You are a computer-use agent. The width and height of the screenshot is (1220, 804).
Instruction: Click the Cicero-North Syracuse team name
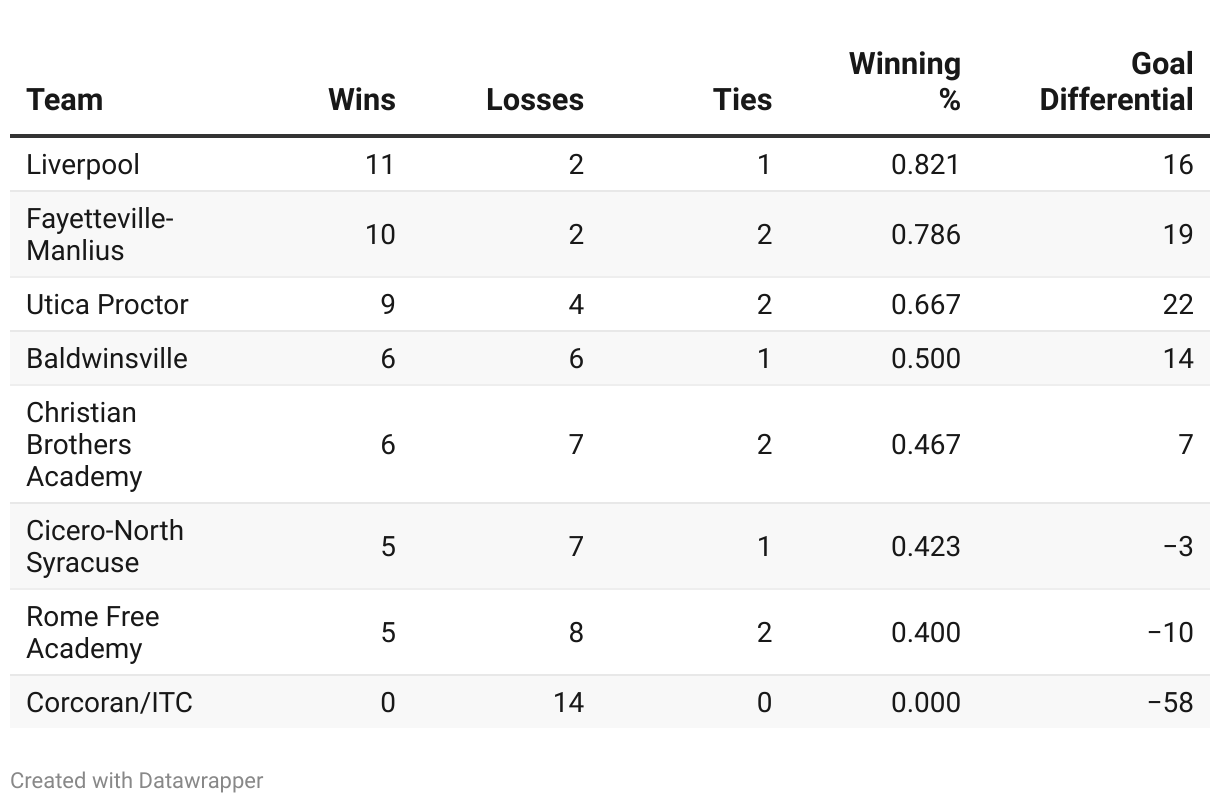pos(105,546)
